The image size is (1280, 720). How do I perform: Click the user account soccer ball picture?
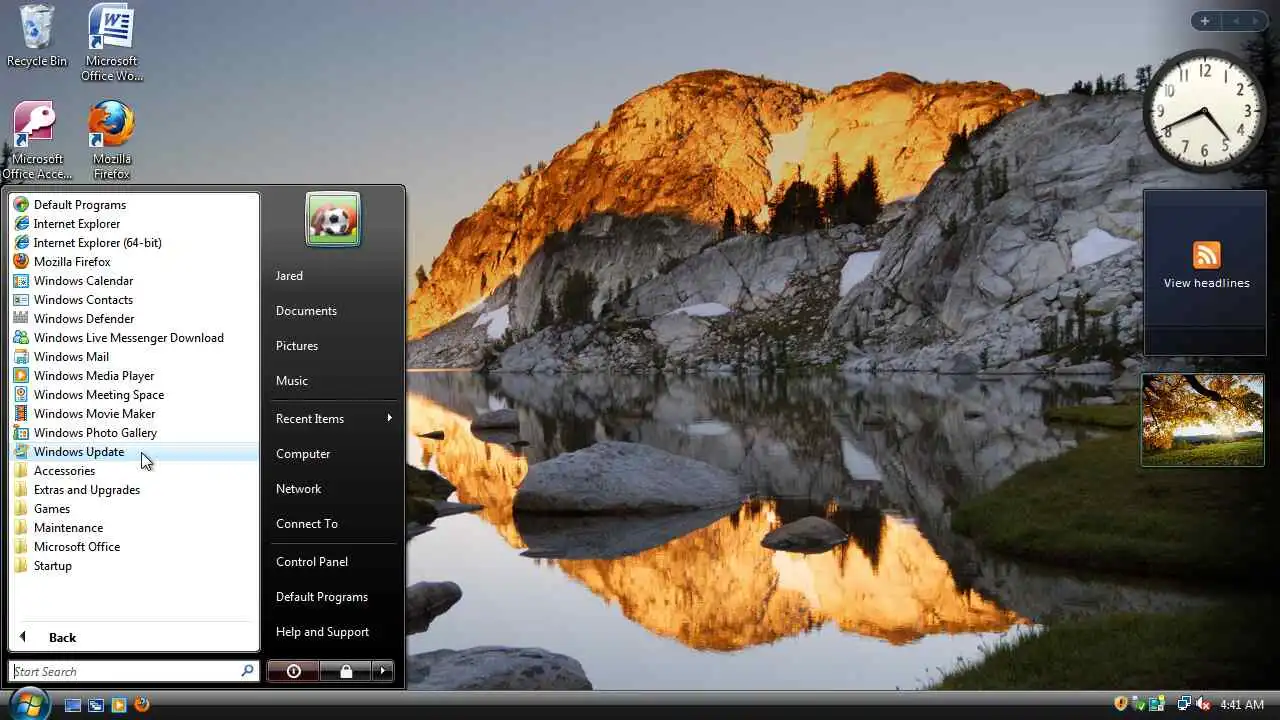pyautogui.click(x=333, y=219)
